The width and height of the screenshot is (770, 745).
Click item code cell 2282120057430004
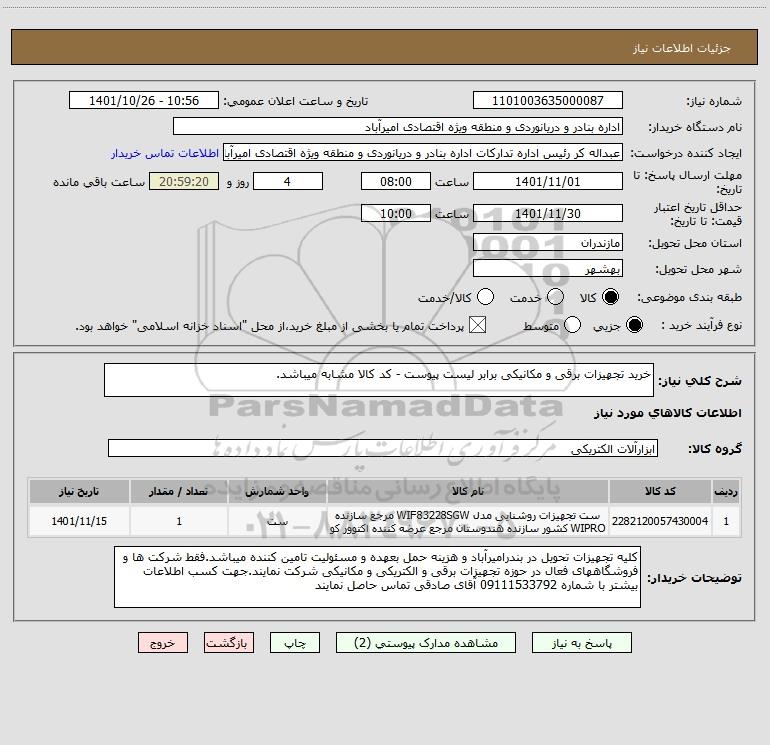[x=660, y=521]
